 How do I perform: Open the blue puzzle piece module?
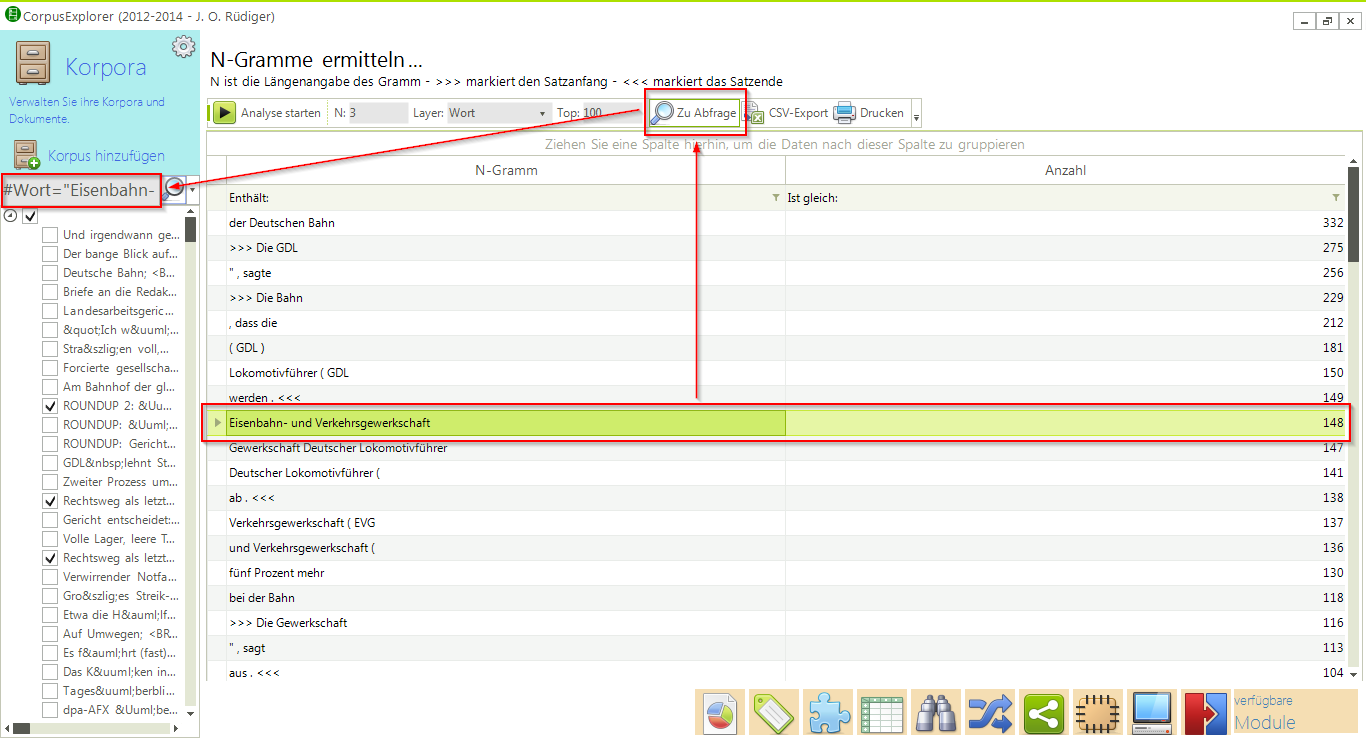pyautogui.click(x=827, y=713)
